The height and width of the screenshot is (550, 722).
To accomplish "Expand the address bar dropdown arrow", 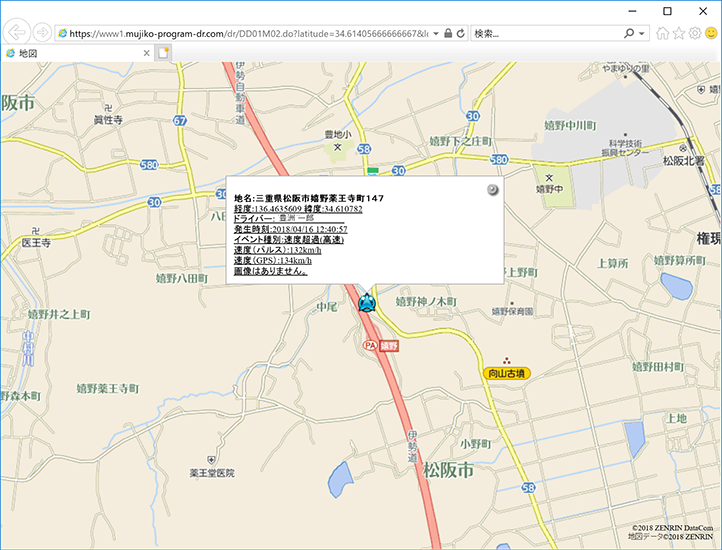I will click(x=434, y=33).
